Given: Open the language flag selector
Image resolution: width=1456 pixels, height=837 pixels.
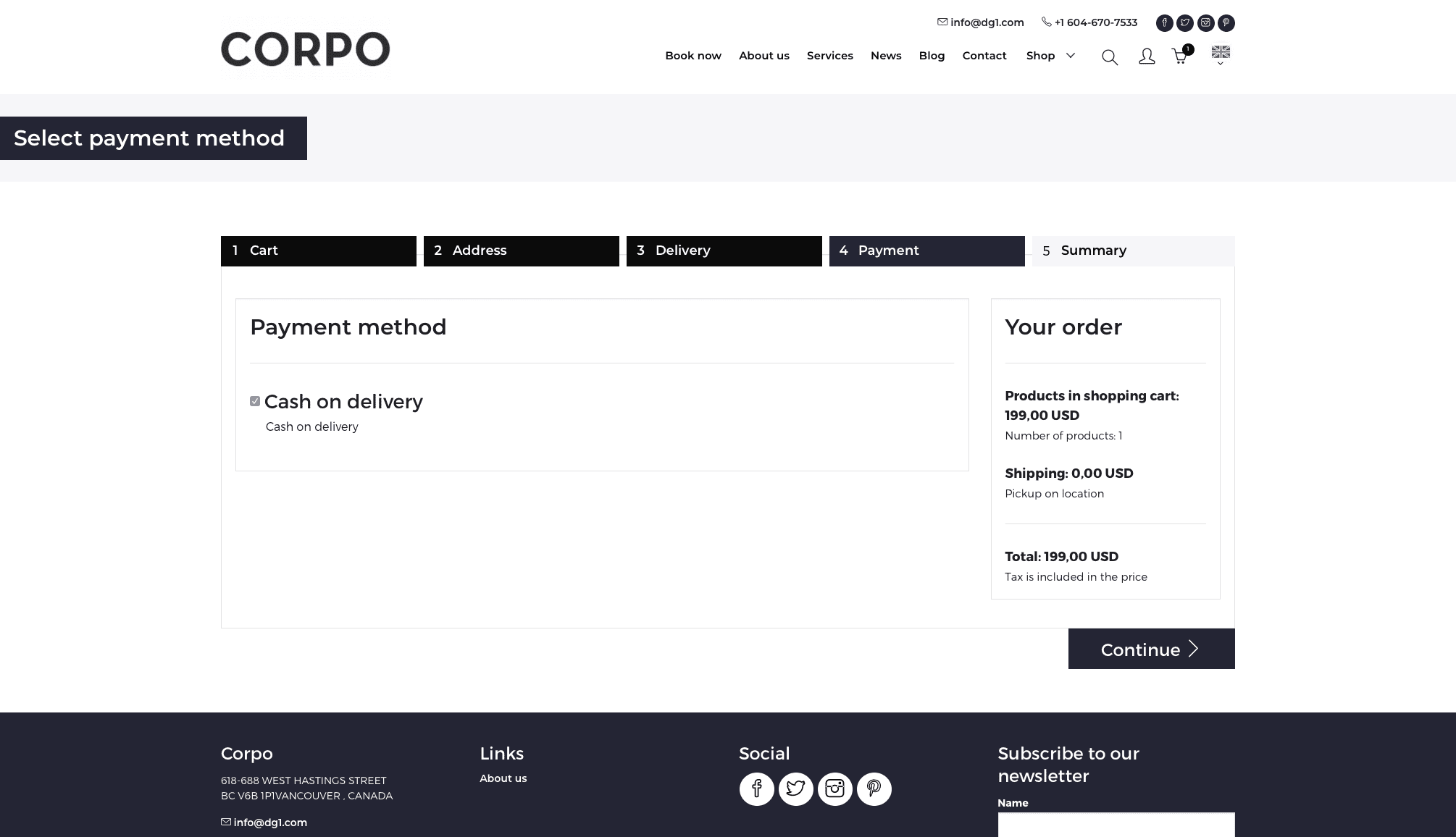Looking at the screenshot, I should coord(1221,55).
